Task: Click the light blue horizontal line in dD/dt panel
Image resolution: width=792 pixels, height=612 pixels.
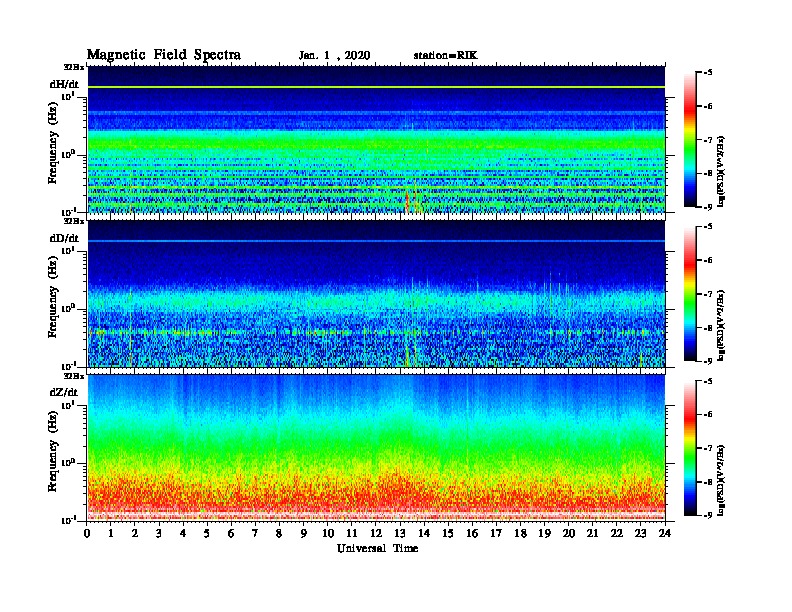Action: tap(376, 241)
